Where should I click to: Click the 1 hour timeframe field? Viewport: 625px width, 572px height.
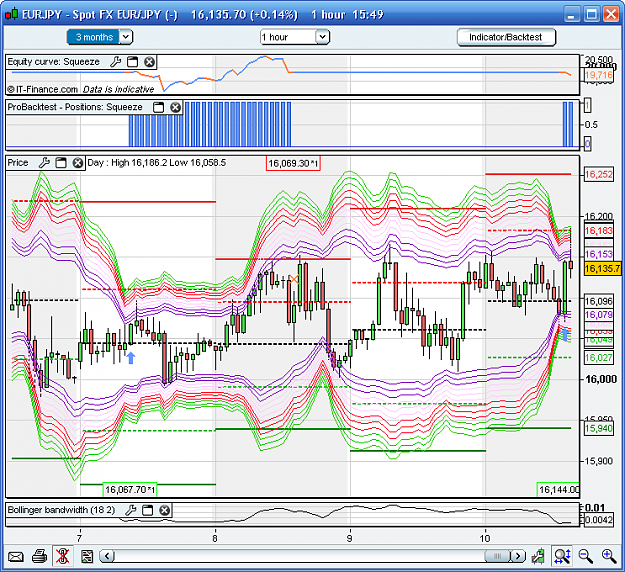pos(288,37)
